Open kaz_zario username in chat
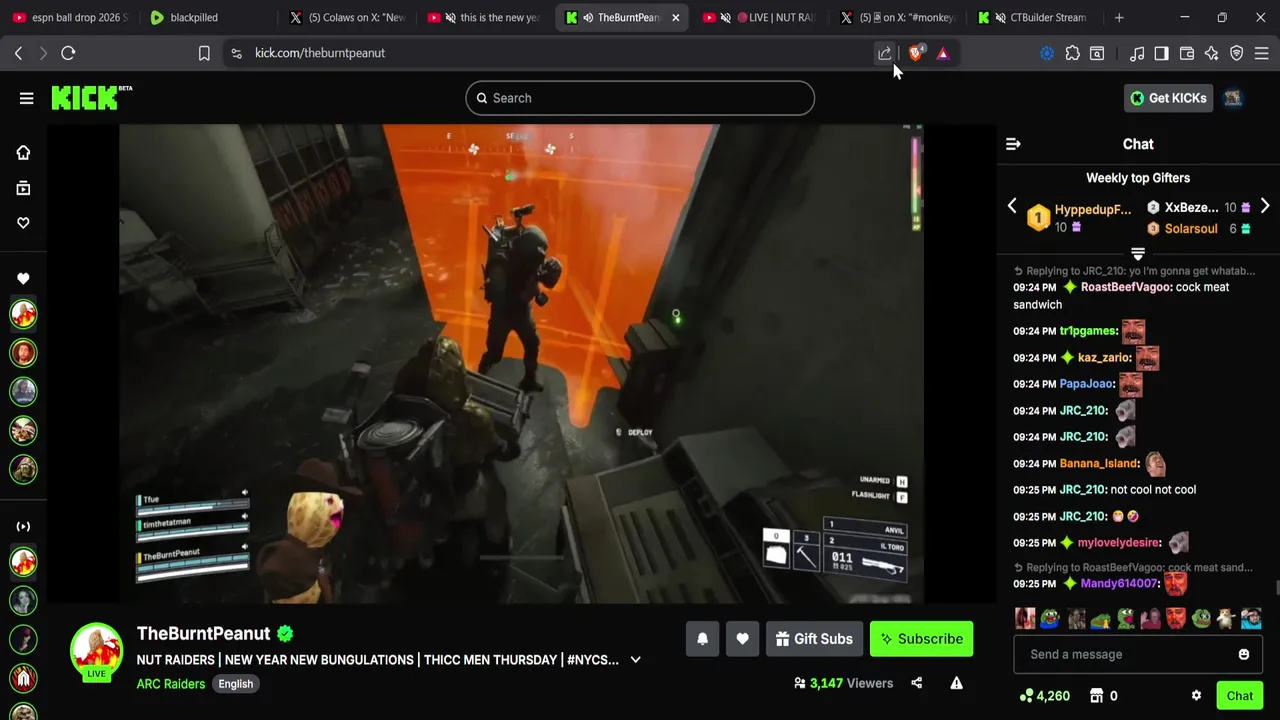 point(1104,357)
